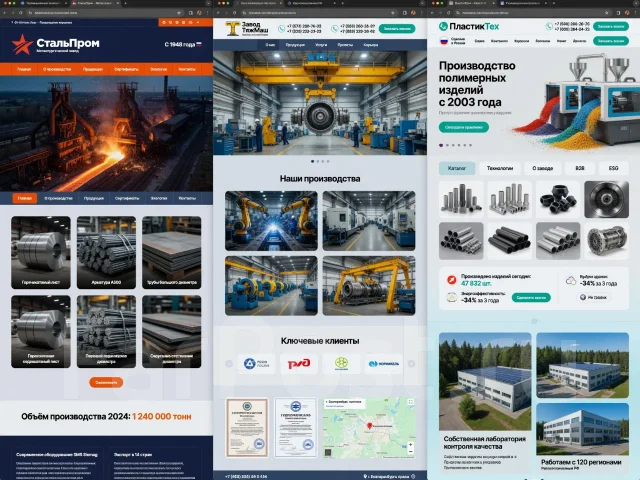Switch to B2B tab
This screenshot has height=480, width=640.
pos(580,168)
